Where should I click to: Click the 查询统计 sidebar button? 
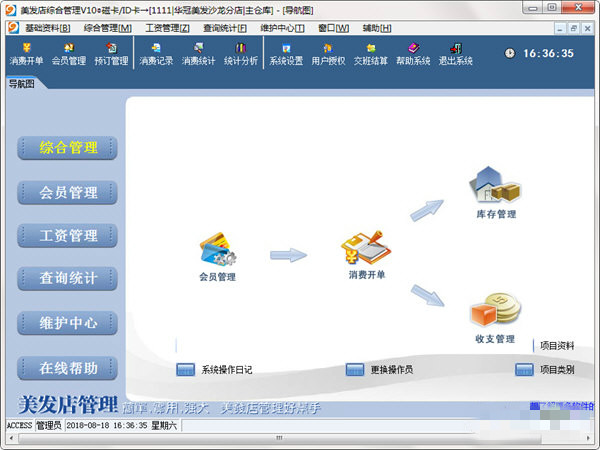point(67,278)
